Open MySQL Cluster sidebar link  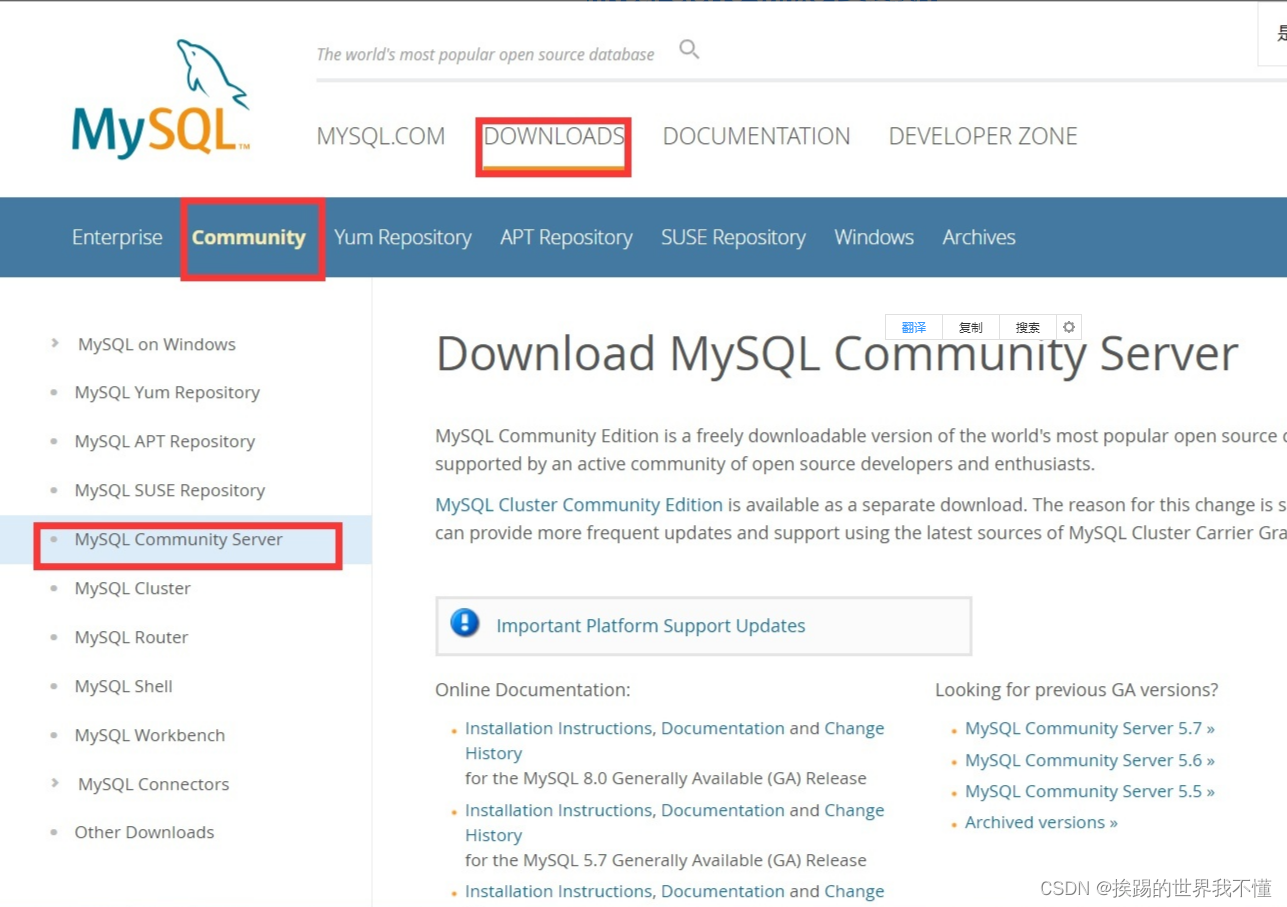coord(132,588)
